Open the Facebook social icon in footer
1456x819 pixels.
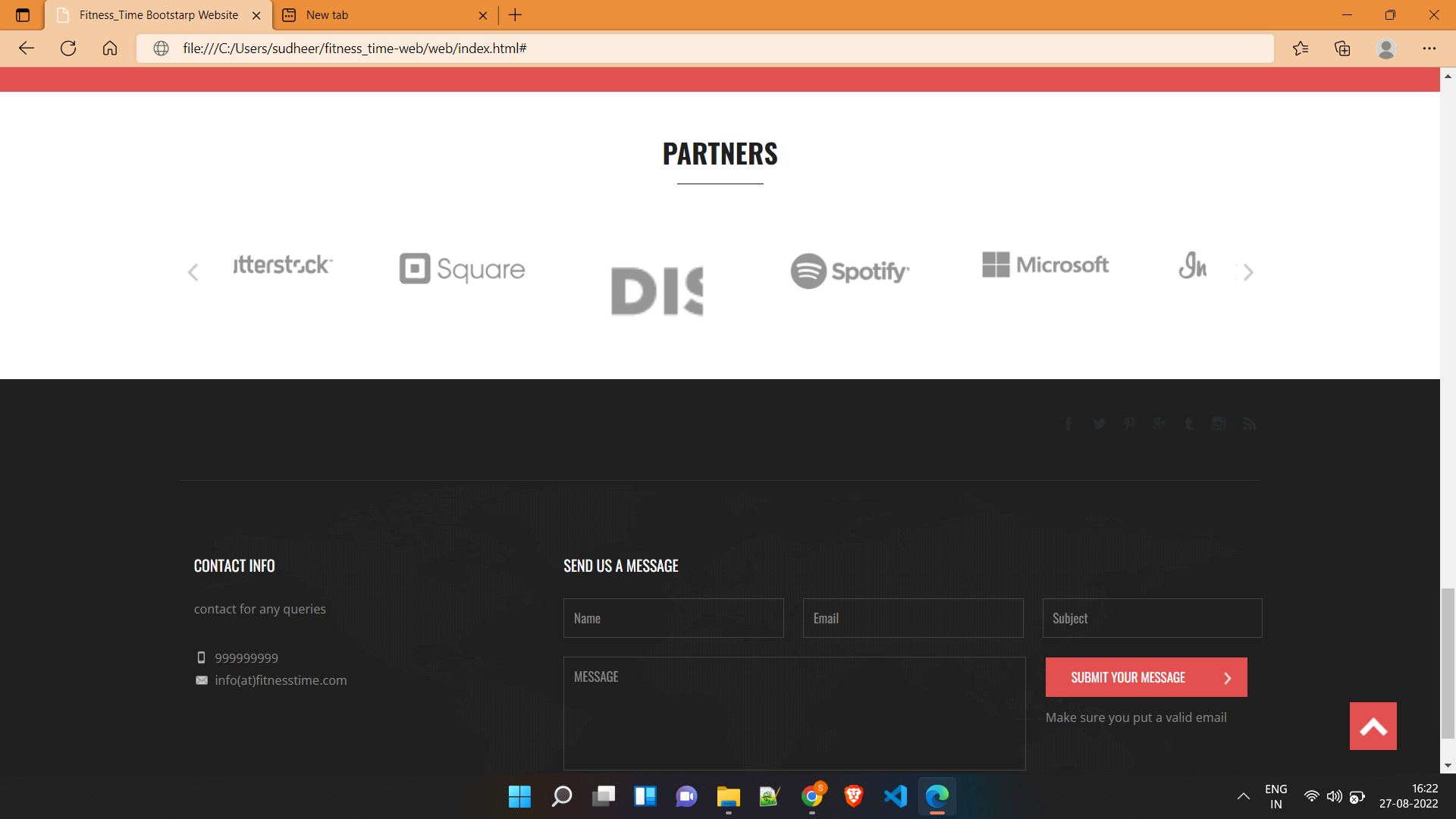tap(1068, 424)
